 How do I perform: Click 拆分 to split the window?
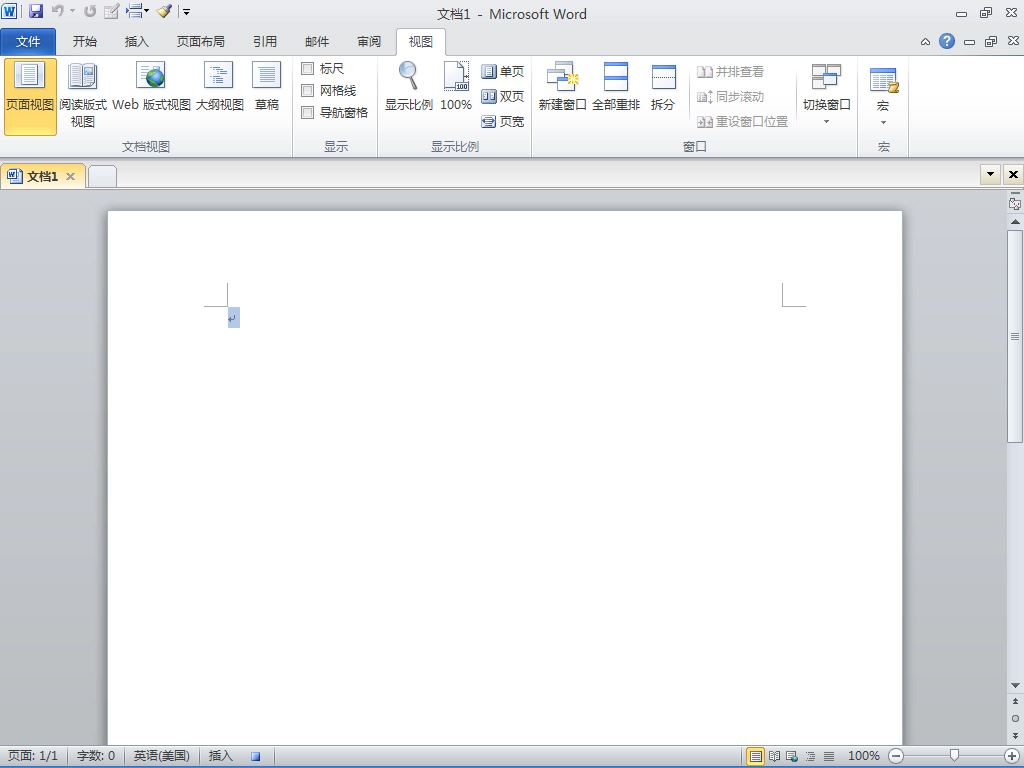663,86
